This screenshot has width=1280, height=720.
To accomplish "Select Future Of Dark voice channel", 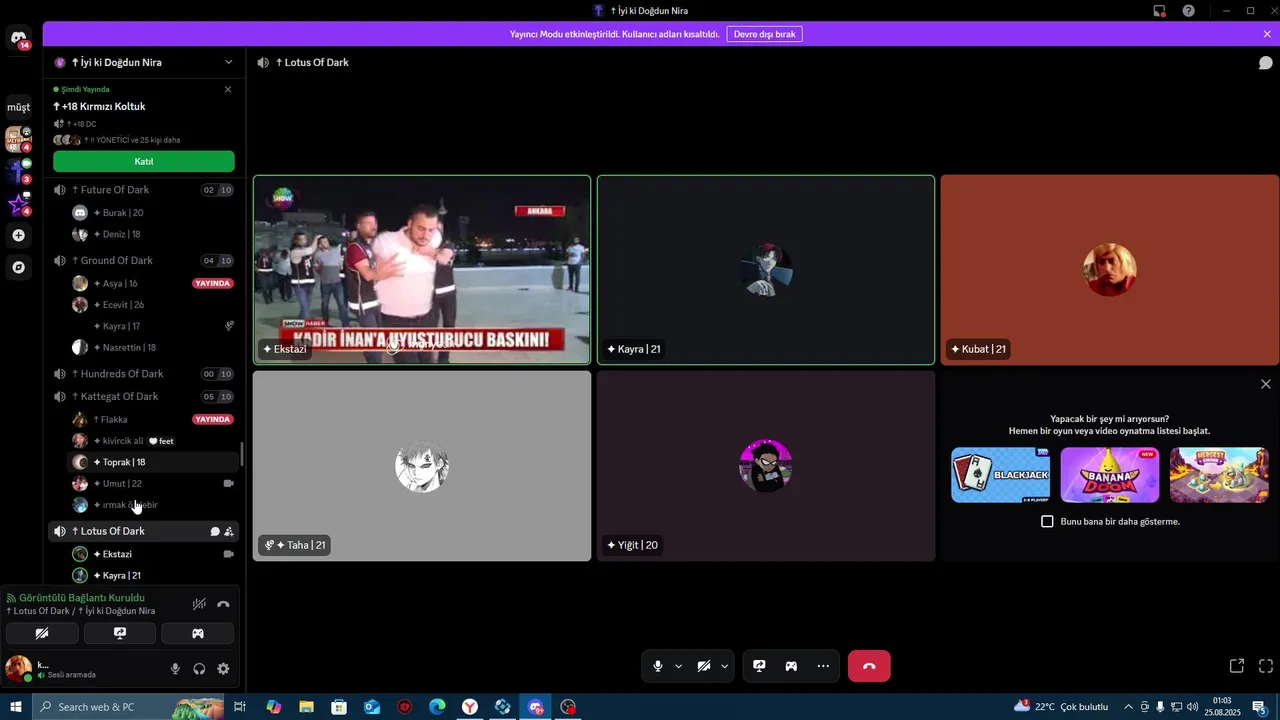I will point(144,190).
